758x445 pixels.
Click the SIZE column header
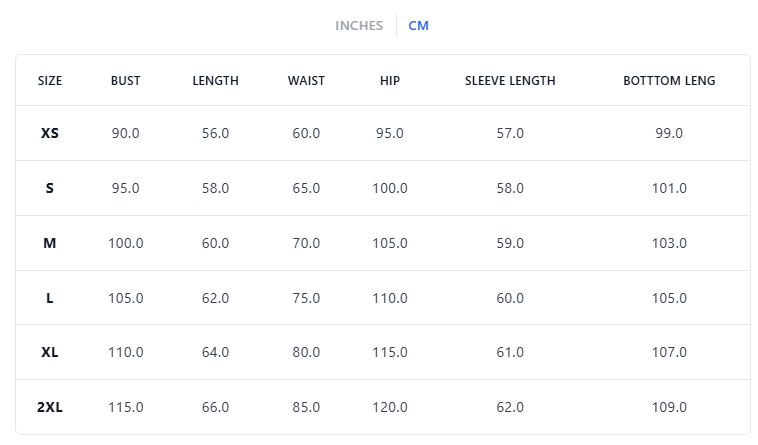[50, 81]
